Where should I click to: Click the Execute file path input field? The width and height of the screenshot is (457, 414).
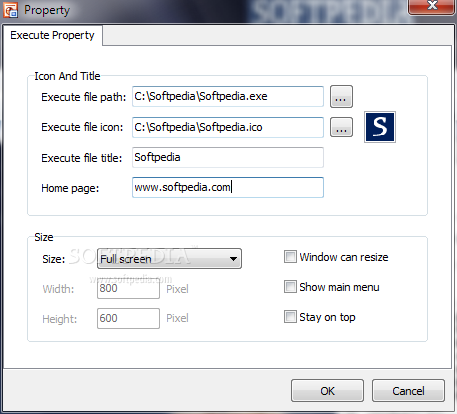[x=228, y=97]
